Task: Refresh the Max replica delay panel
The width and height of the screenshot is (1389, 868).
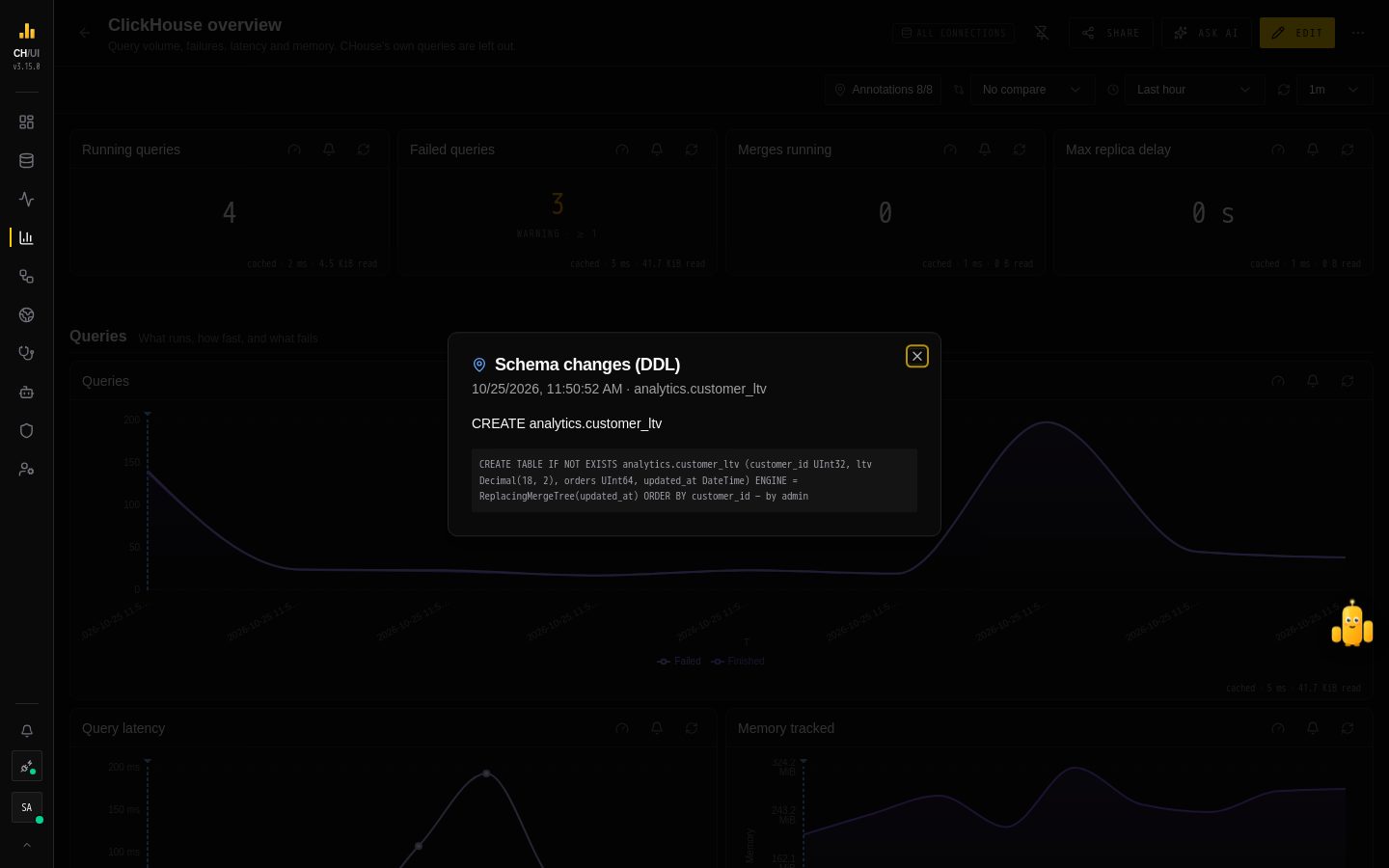Action: pos(1348,149)
